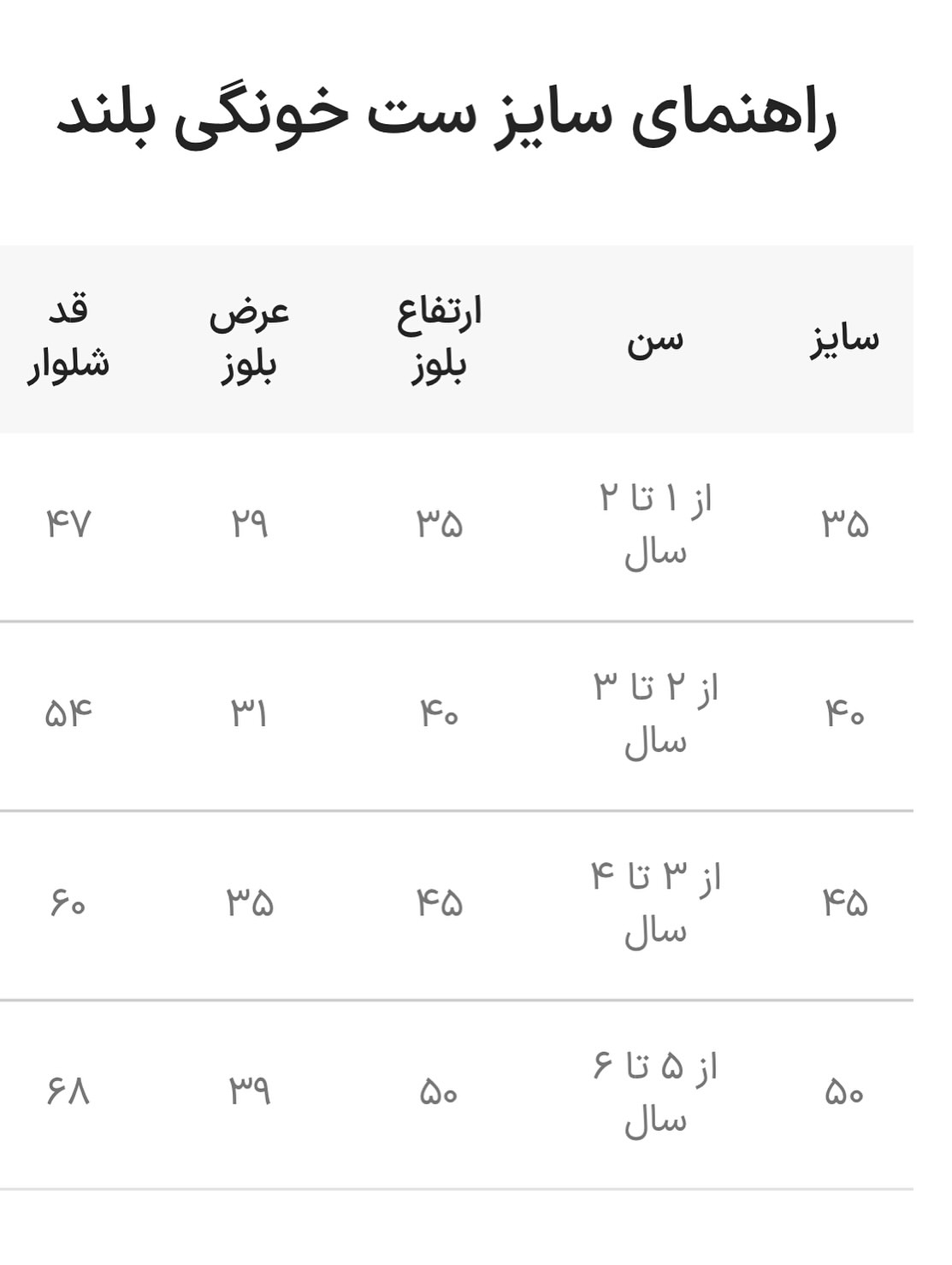Click blouse height ۴۵ in ارتفاع بلوز column

pos(439,903)
